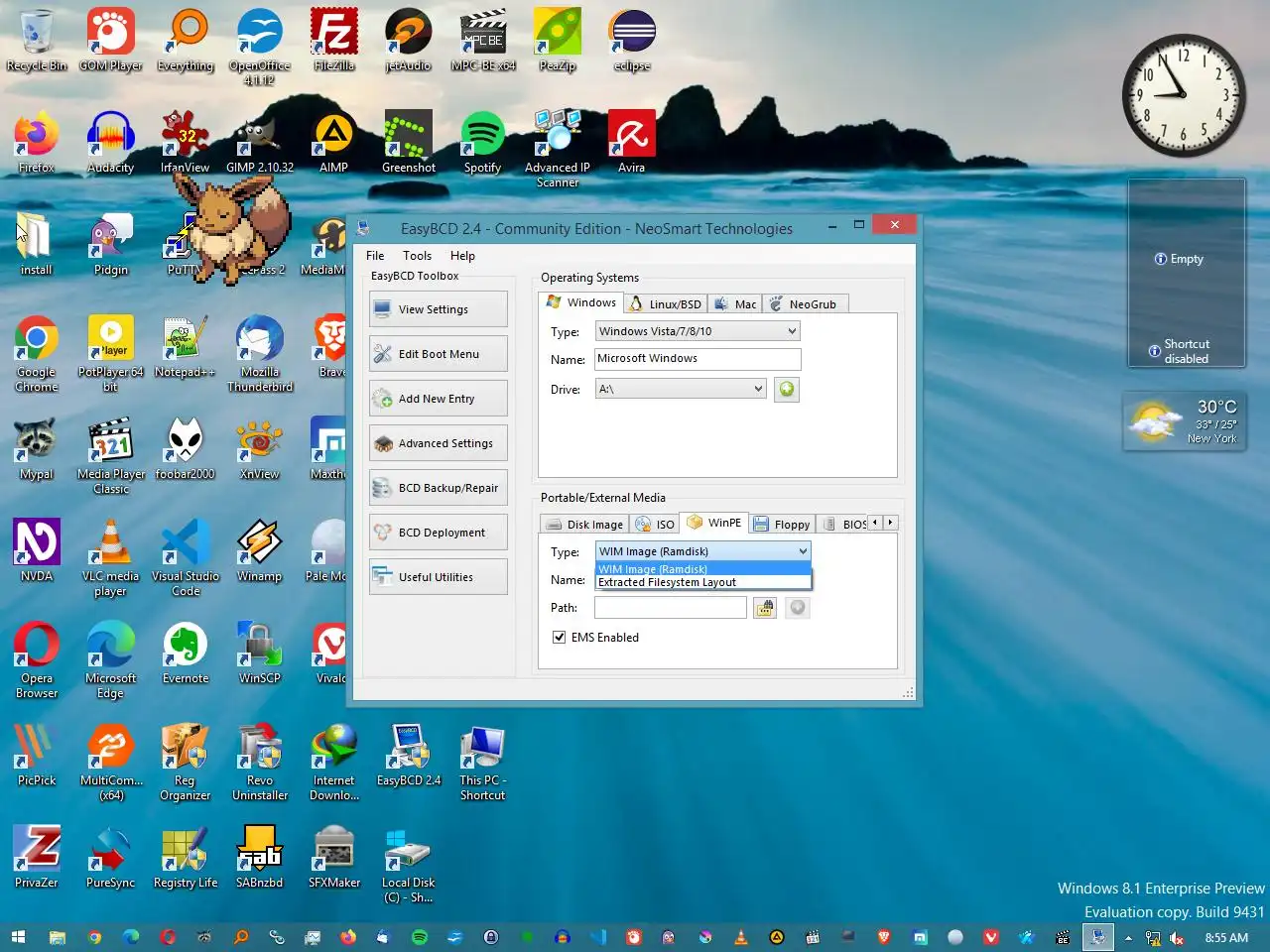Switch to the Floppy tab
Viewport: 1270px width, 952px height.
782,525
